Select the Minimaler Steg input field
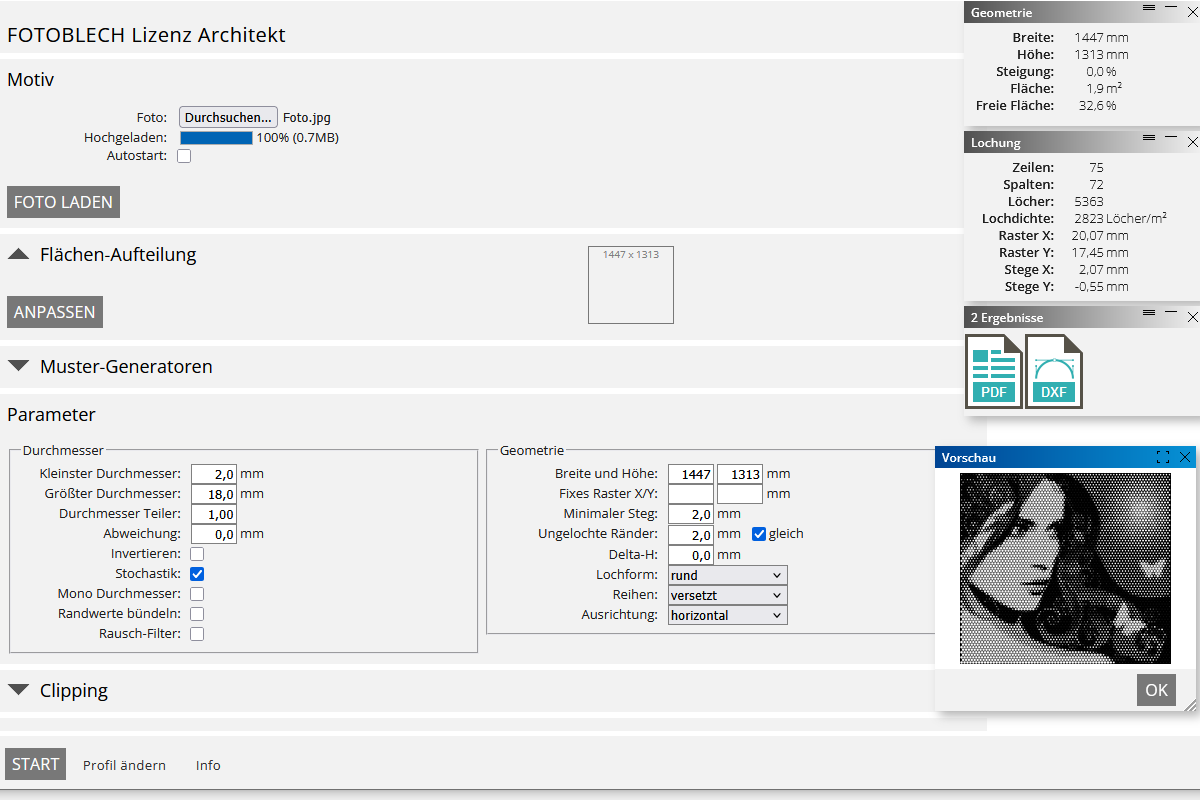Screen dimensions: 1200x800 [x=691, y=514]
